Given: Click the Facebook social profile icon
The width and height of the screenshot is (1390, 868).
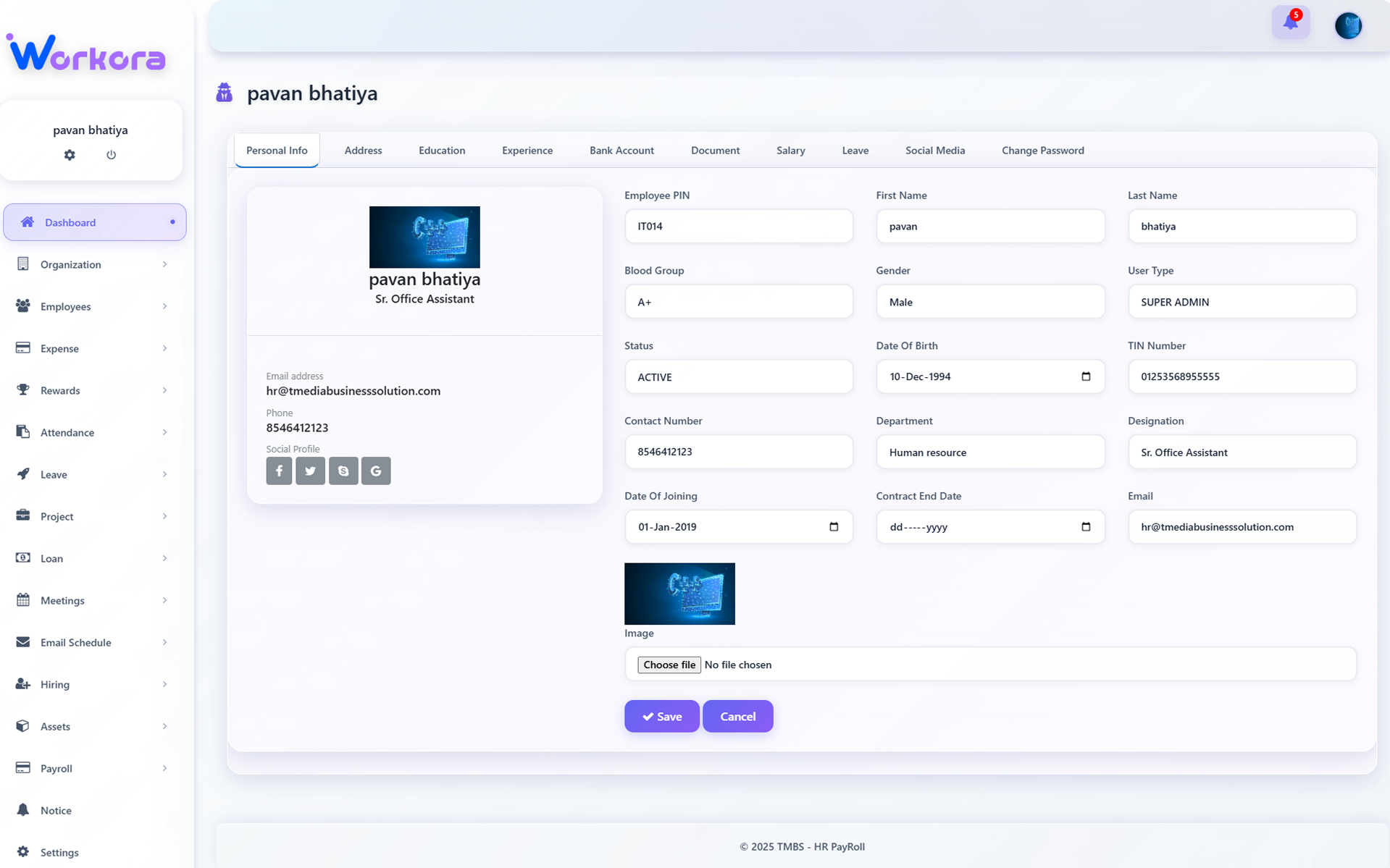Looking at the screenshot, I should [x=278, y=471].
